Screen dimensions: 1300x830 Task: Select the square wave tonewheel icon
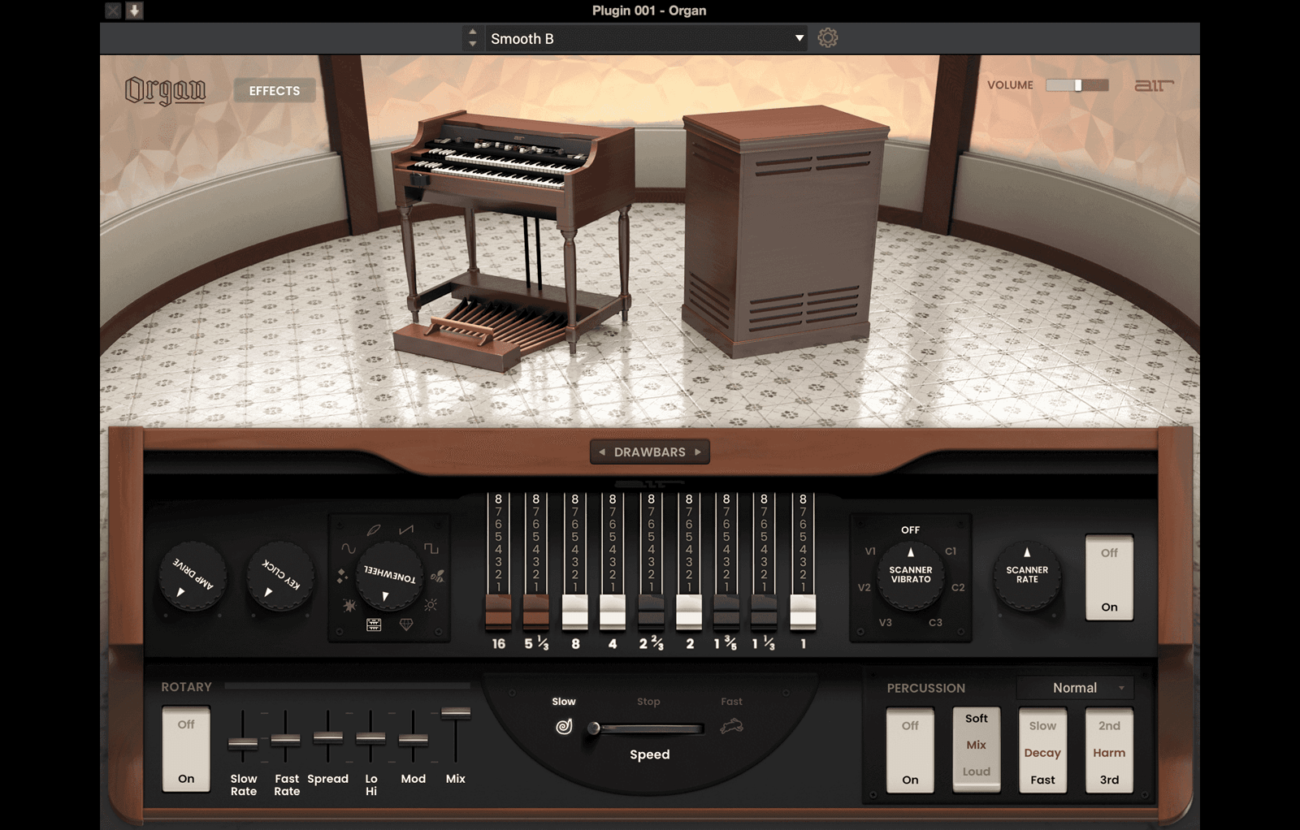431,548
